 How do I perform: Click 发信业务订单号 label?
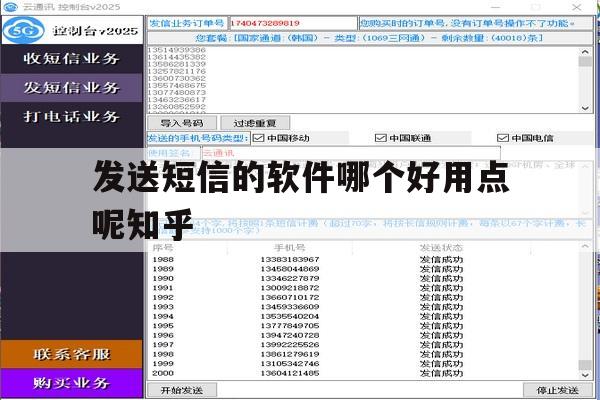[x=187, y=23]
